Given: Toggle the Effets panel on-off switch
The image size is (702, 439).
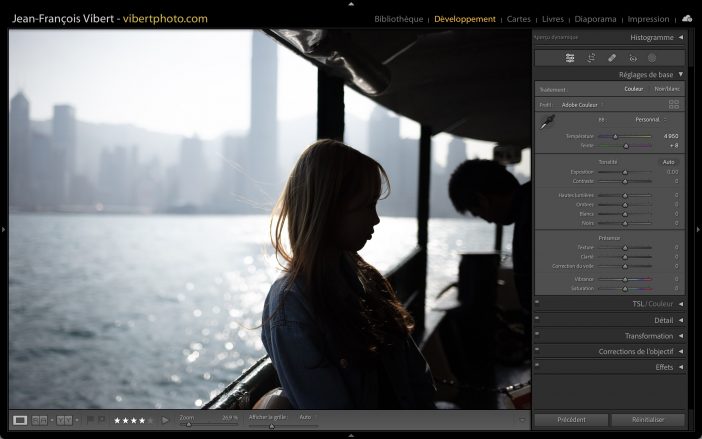Looking at the screenshot, I should tap(538, 367).
